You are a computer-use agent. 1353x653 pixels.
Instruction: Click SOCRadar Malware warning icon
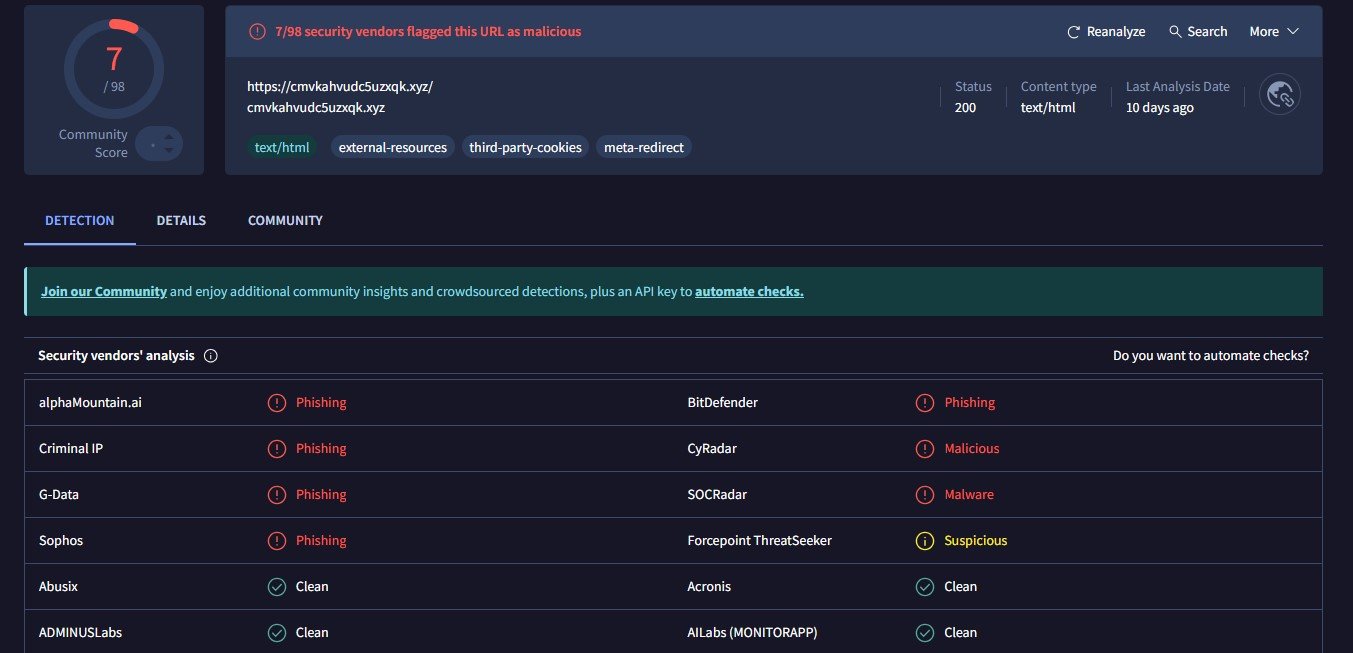(925, 495)
